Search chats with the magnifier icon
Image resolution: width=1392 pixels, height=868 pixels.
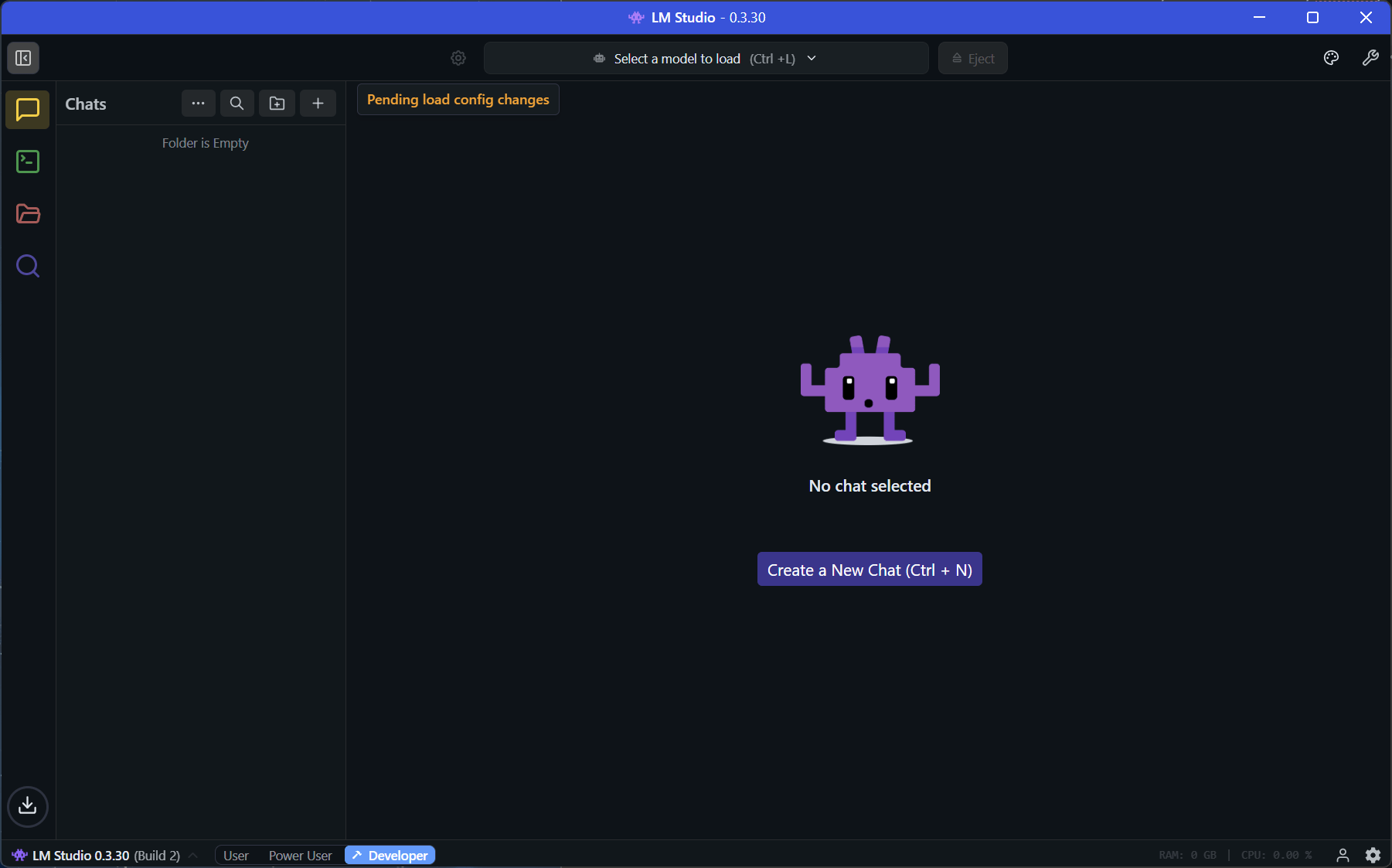237,104
